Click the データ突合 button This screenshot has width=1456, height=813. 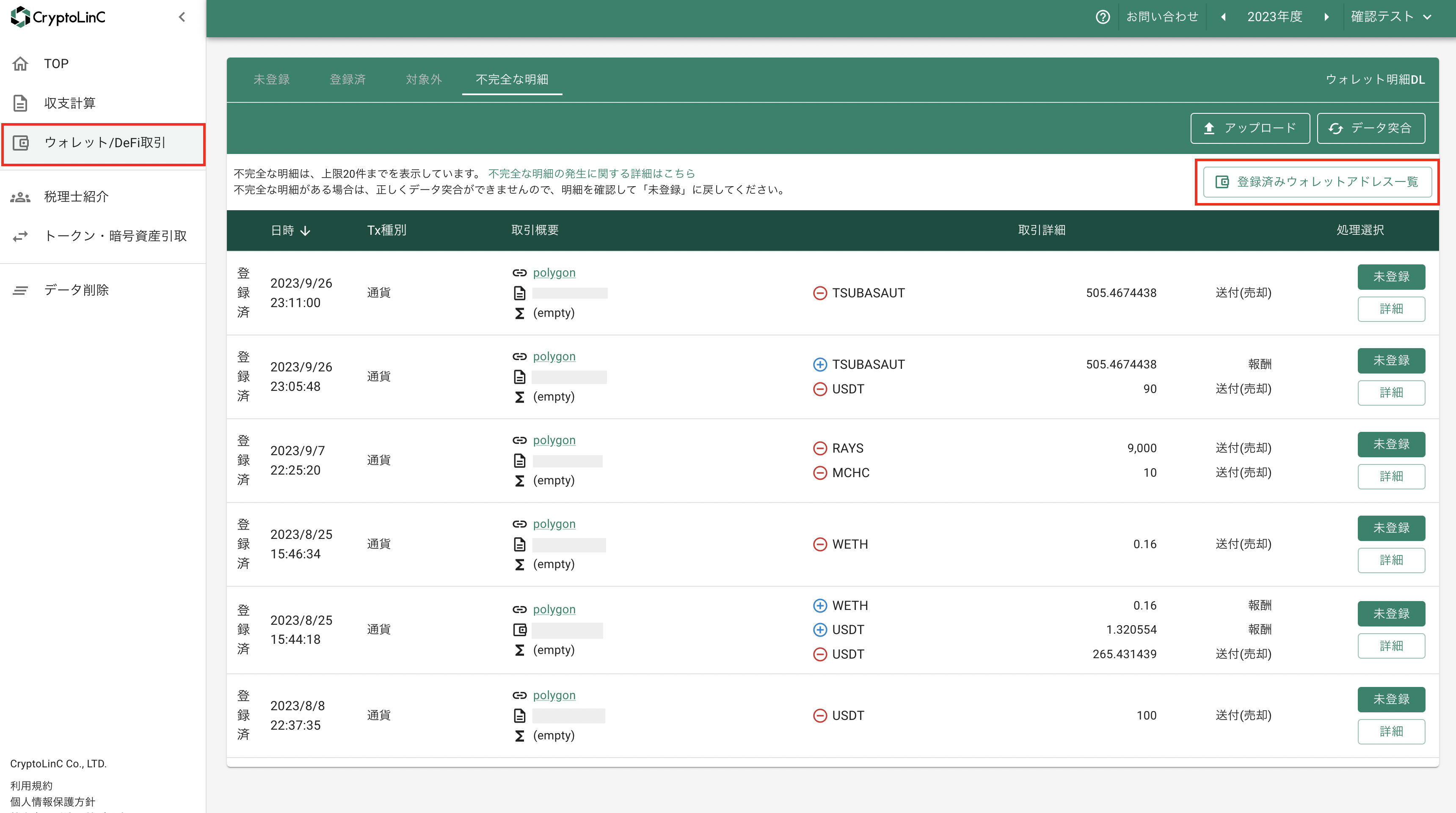click(x=1371, y=128)
